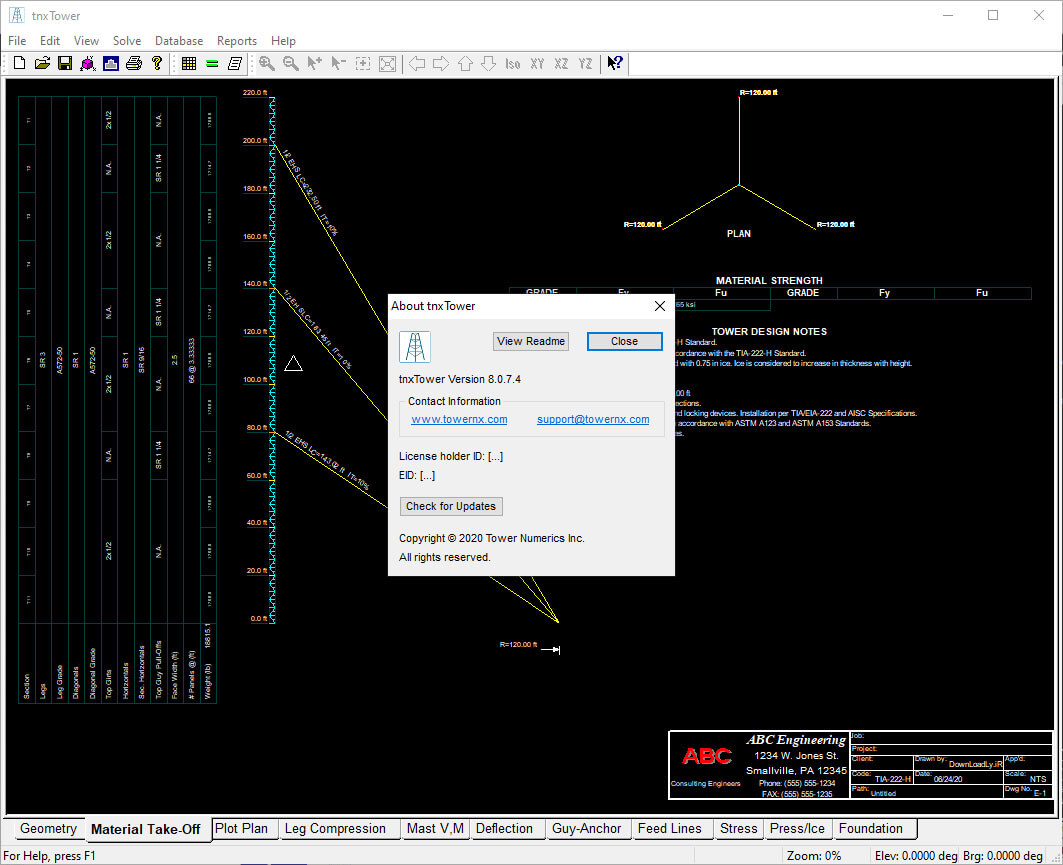This screenshot has width=1063, height=865.
Task: Save using the floppy disk icon
Action: coord(64,63)
